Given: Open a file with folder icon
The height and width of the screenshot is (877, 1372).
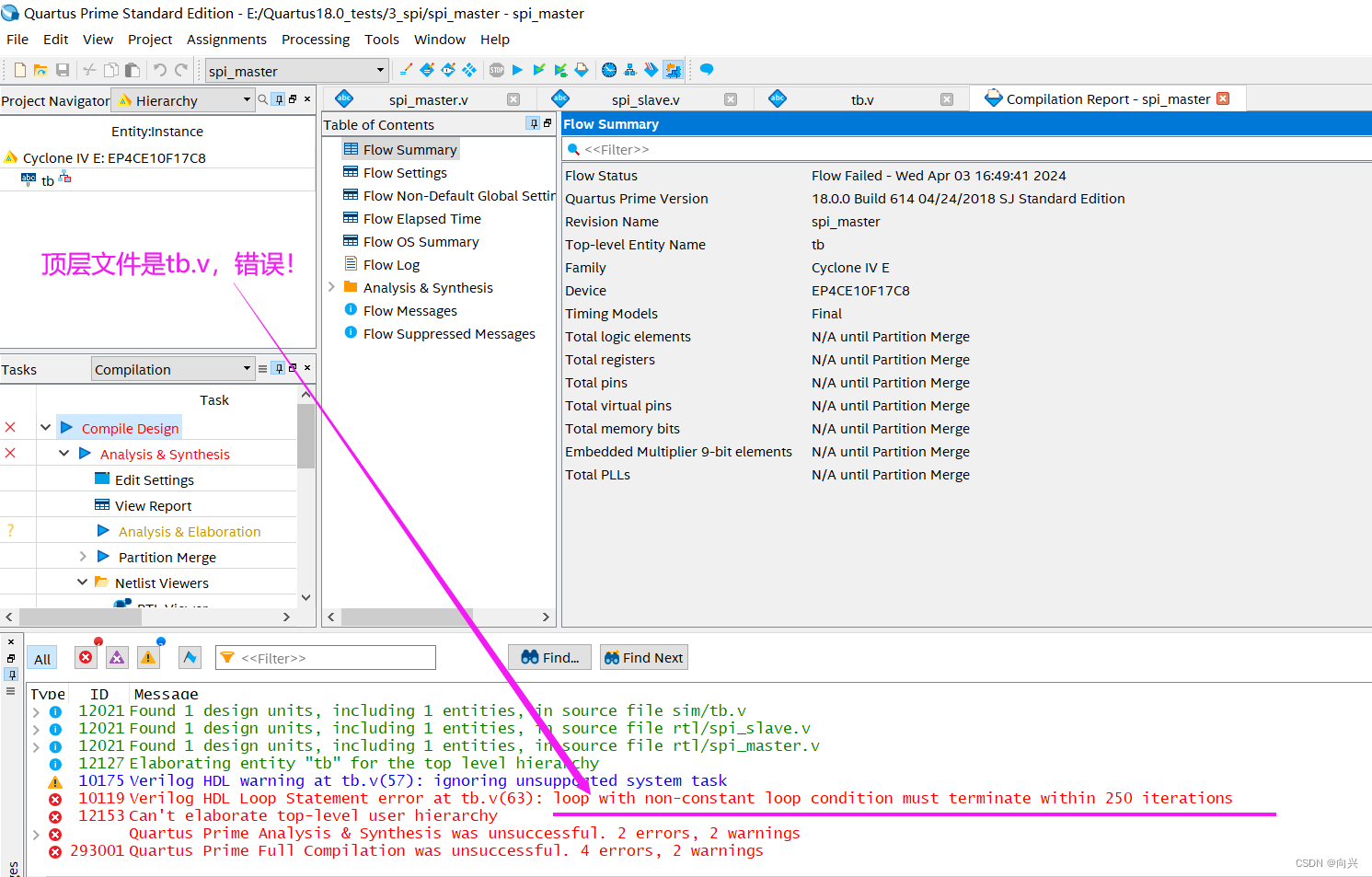Looking at the screenshot, I should pyautogui.click(x=40, y=70).
